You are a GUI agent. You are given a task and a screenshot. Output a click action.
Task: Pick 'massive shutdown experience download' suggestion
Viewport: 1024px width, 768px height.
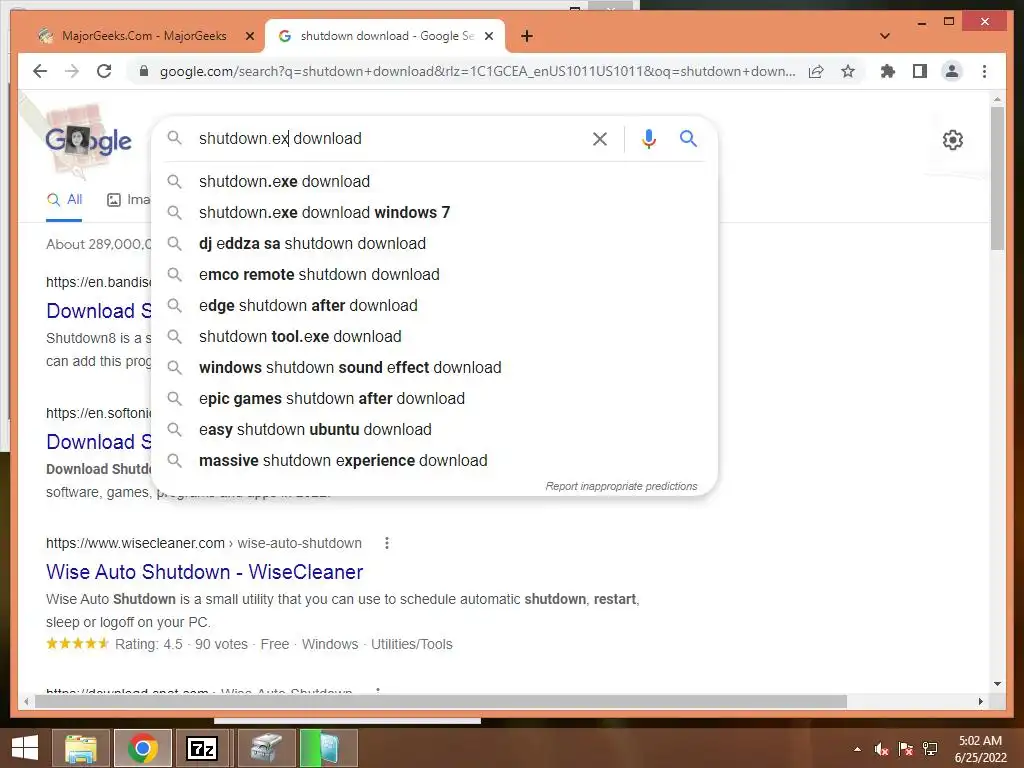434,460
